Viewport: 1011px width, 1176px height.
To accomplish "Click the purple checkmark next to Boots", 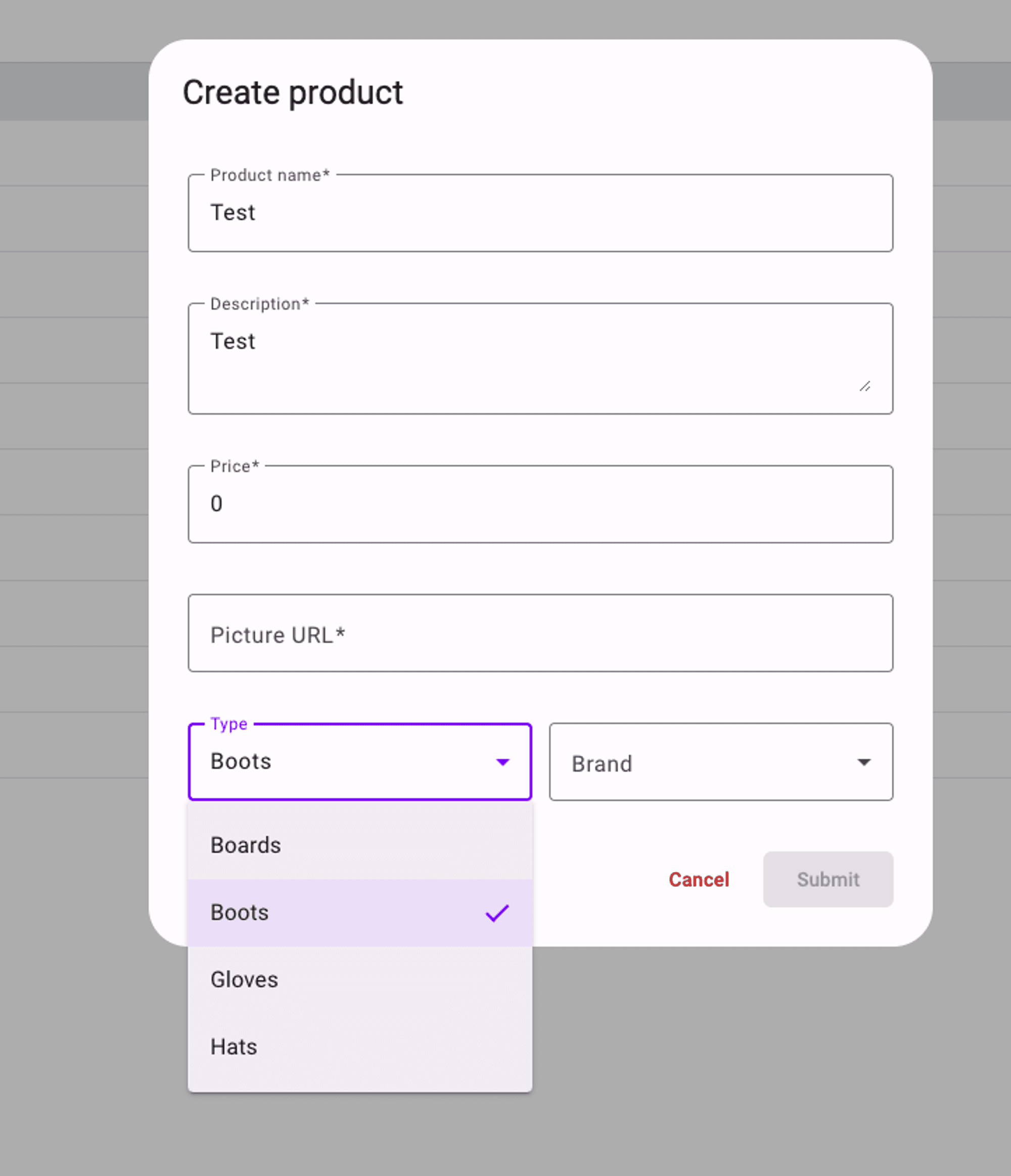I will pos(497,913).
